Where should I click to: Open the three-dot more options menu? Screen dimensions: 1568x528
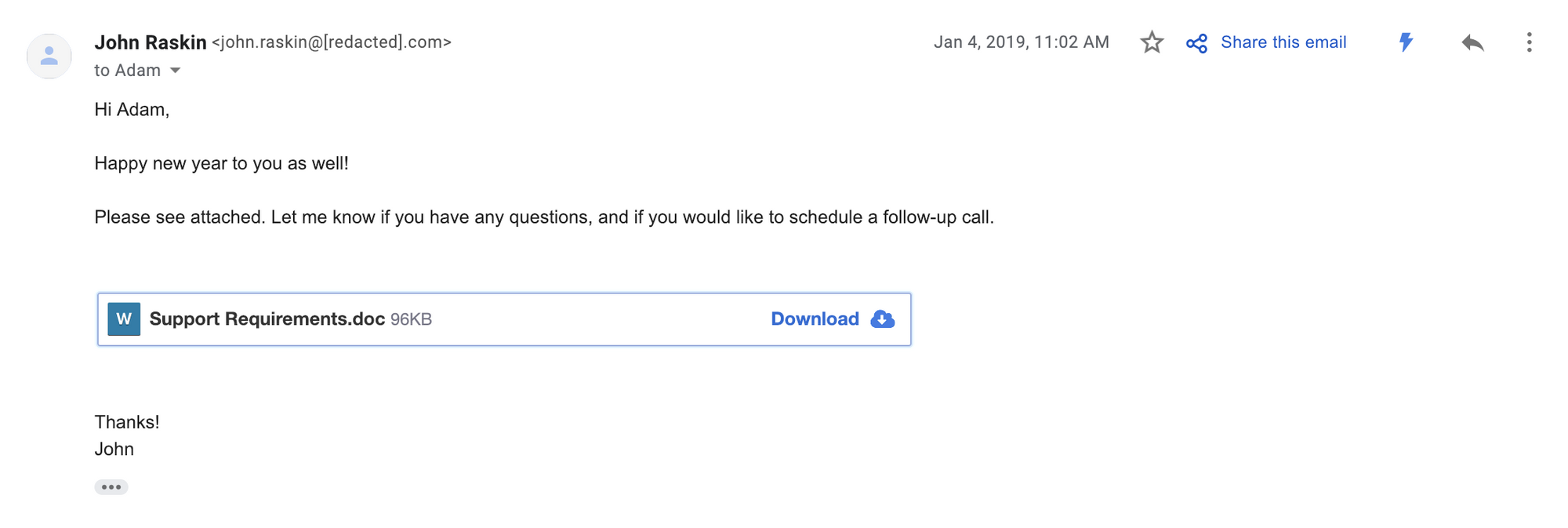[1530, 42]
